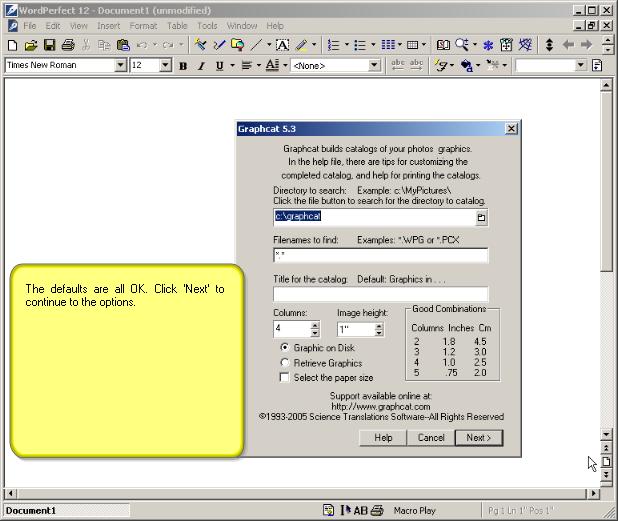Expand the bullets list dropdown arrow
618x521 pixels.
pos(373,45)
